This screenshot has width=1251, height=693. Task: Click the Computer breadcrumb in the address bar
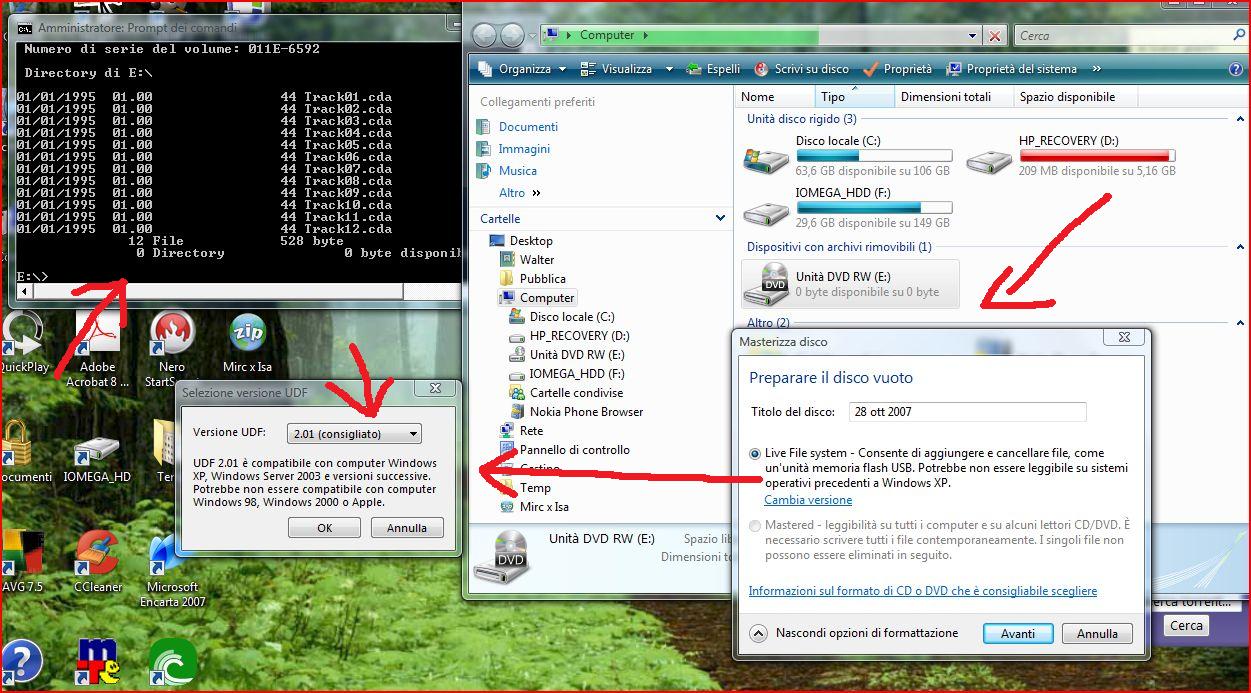point(607,36)
